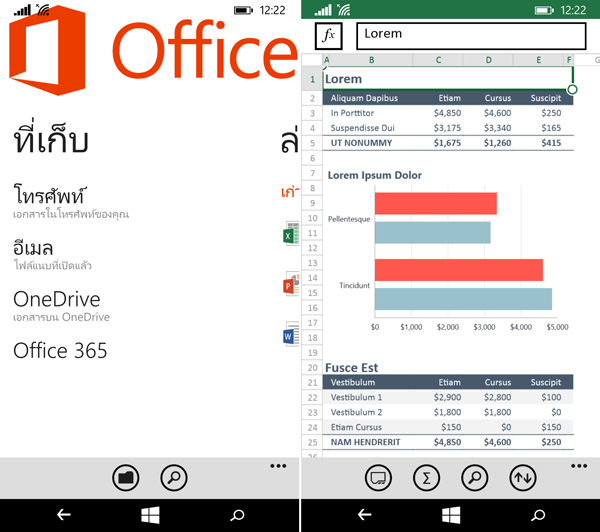Screen dimensions: 600x532
Task: Select column C header in the spreadsheet
Action: (439, 60)
